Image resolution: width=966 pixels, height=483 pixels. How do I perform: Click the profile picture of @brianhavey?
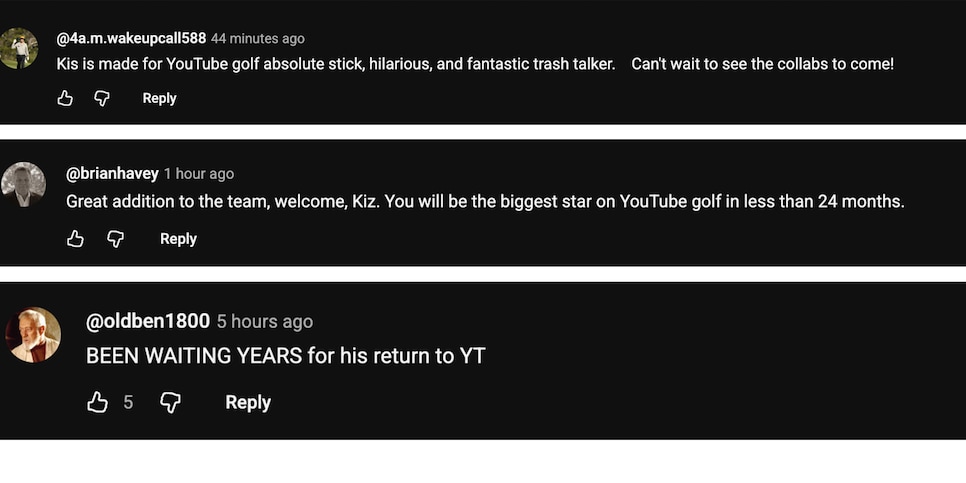[23, 184]
